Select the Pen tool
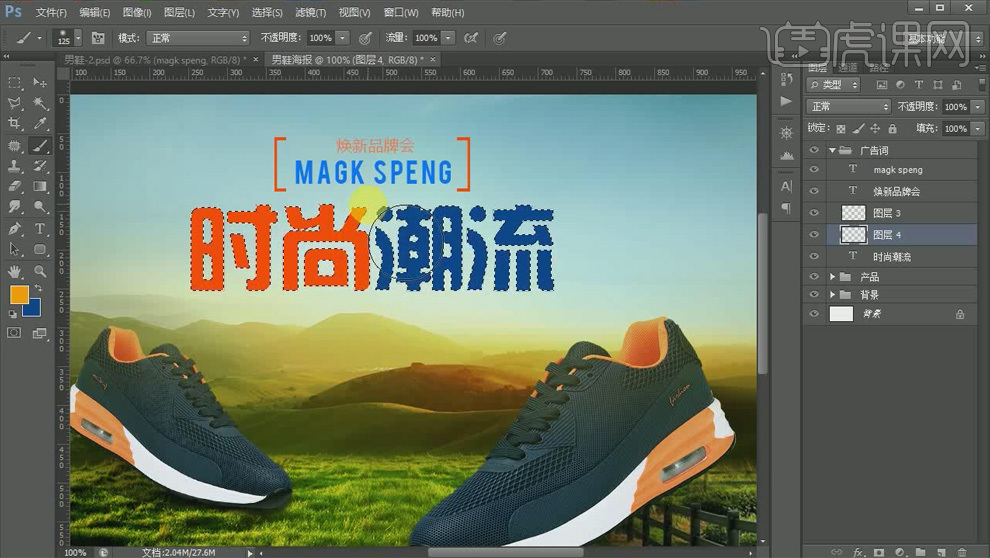 point(14,229)
